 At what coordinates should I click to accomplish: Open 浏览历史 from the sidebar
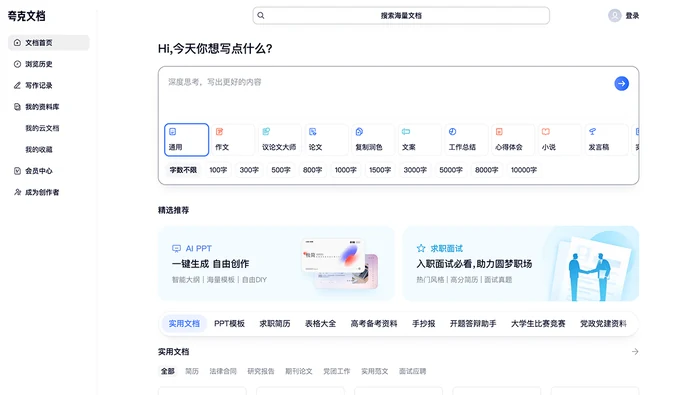click(49, 64)
